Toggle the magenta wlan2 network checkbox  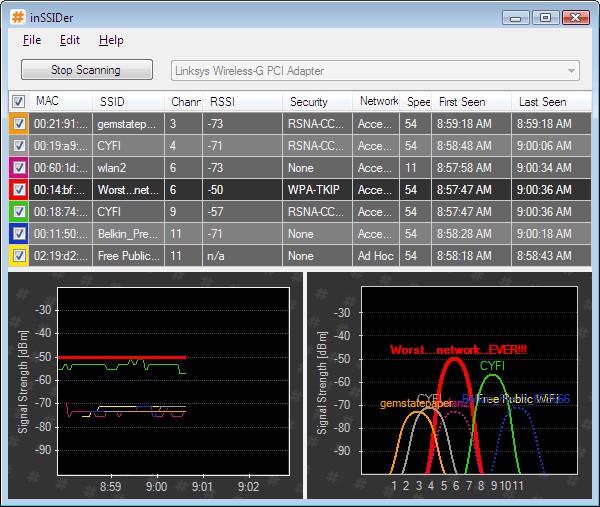[18, 167]
